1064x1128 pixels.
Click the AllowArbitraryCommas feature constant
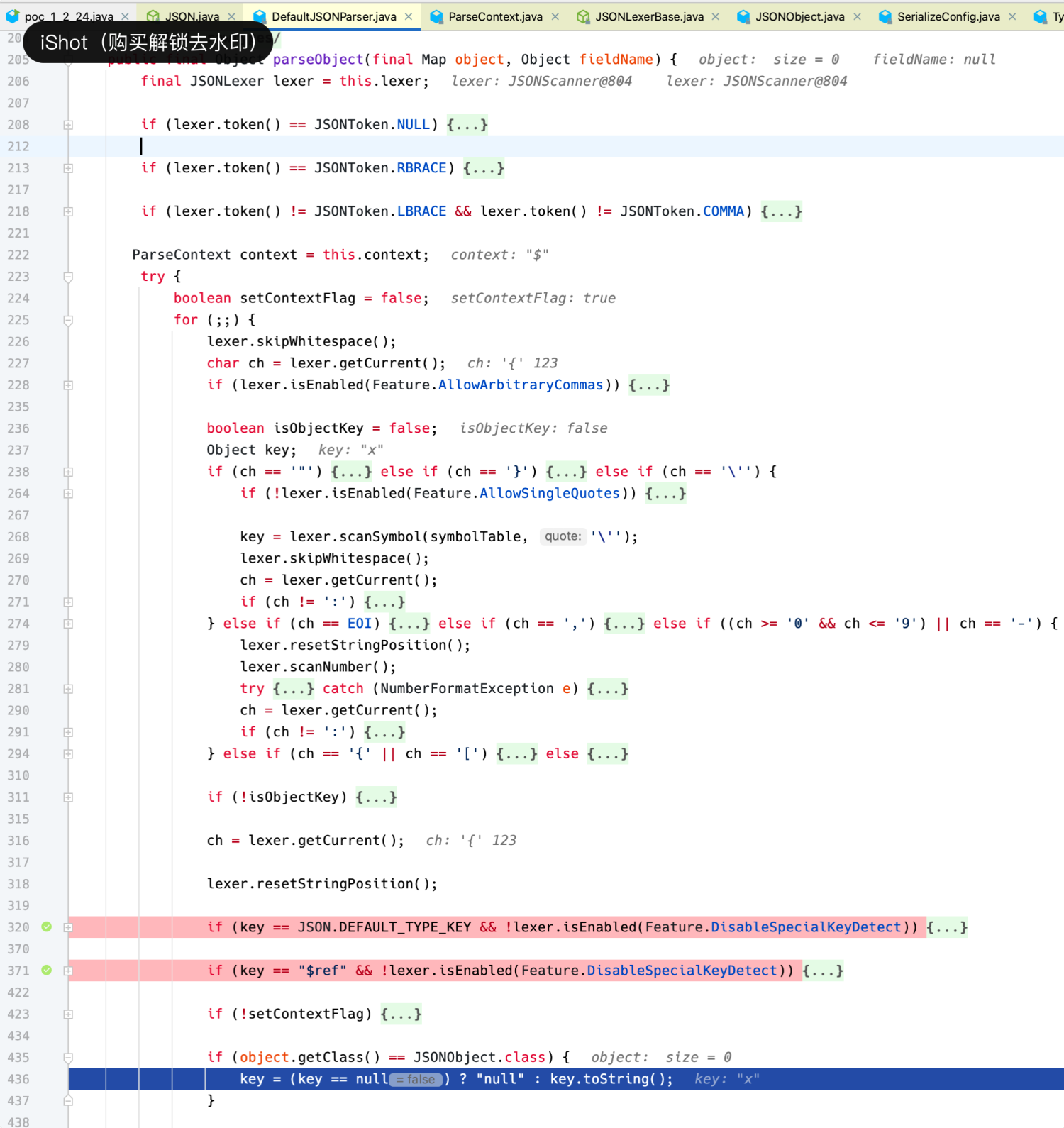pyautogui.click(x=521, y=385)
